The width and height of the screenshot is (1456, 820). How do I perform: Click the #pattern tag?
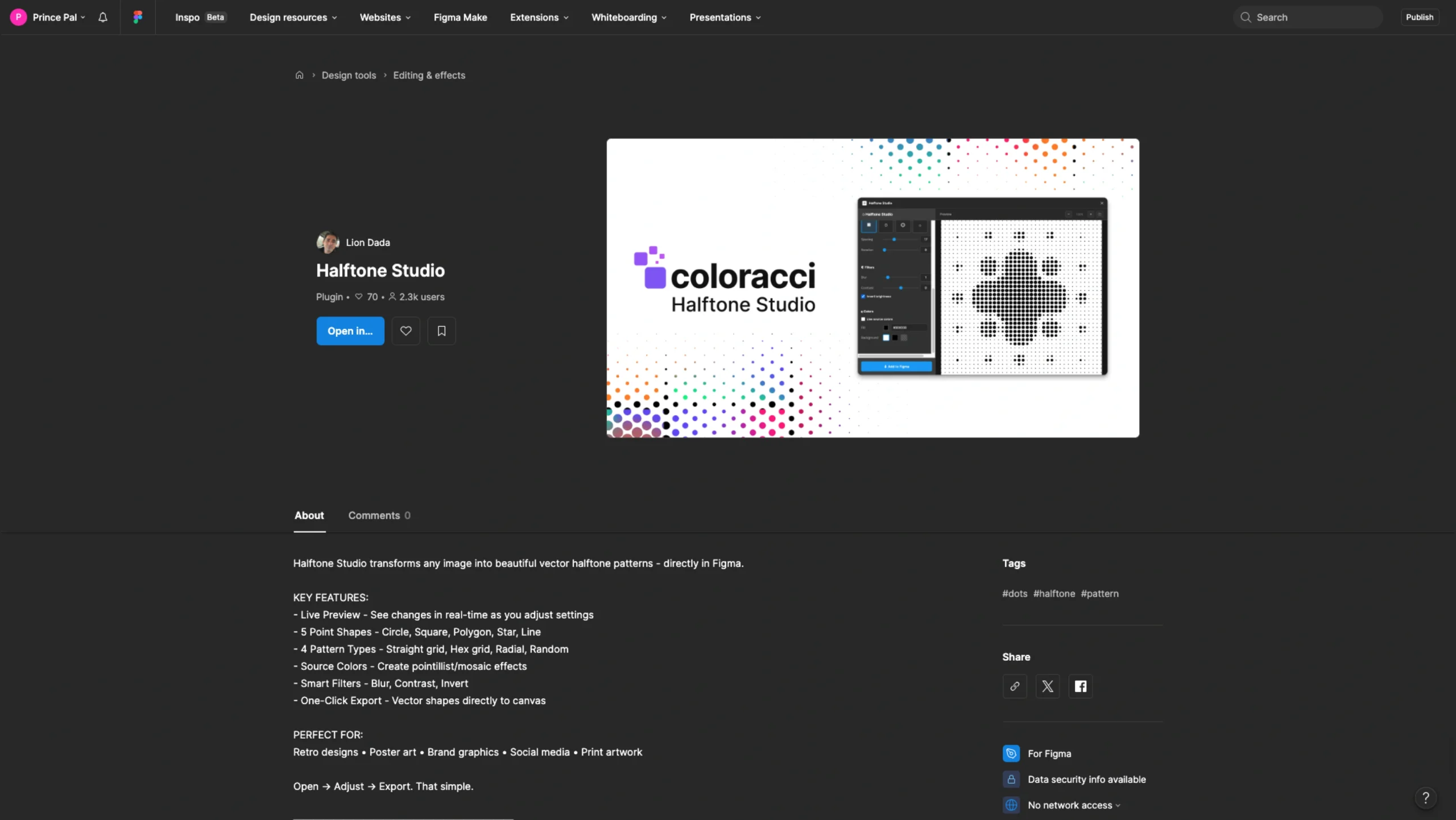[1099, 594]
